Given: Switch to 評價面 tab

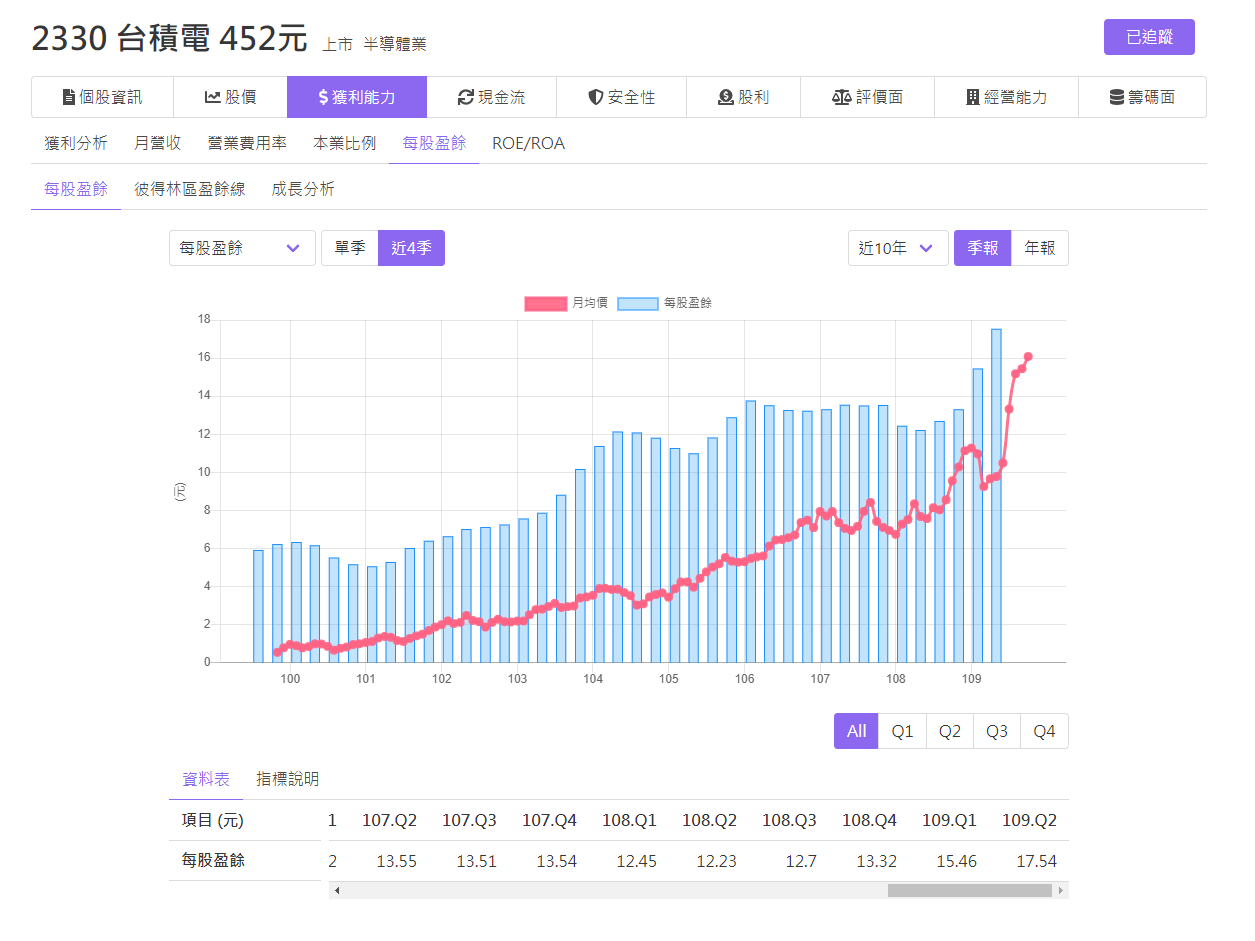Looking at the screenshot, I should [x=868, y=97].
